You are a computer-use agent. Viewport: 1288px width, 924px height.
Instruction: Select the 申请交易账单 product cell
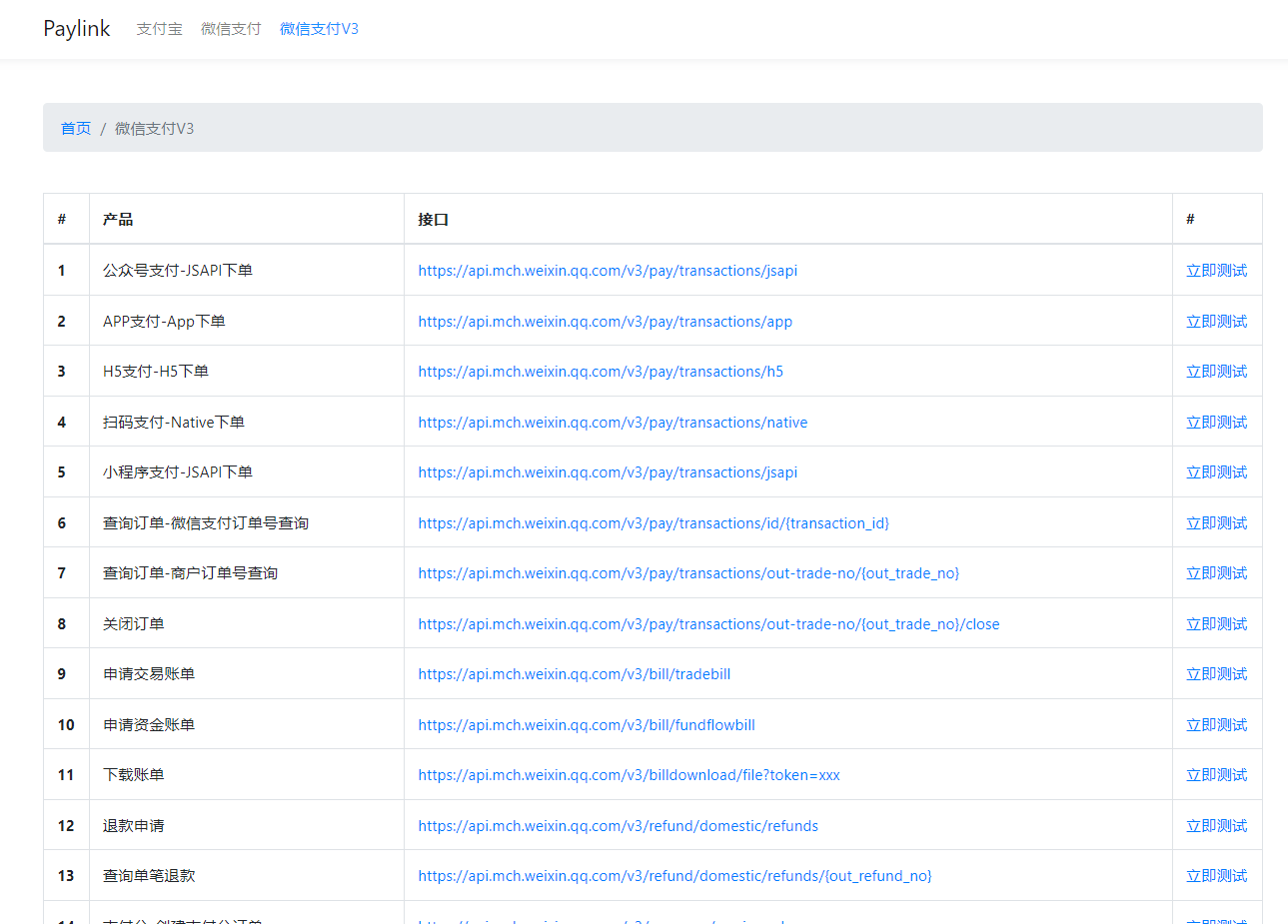[x=247, y=674]
